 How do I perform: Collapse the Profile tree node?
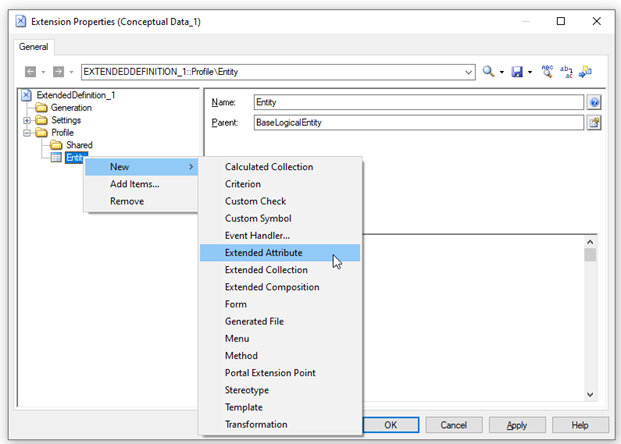pos(27,133)
